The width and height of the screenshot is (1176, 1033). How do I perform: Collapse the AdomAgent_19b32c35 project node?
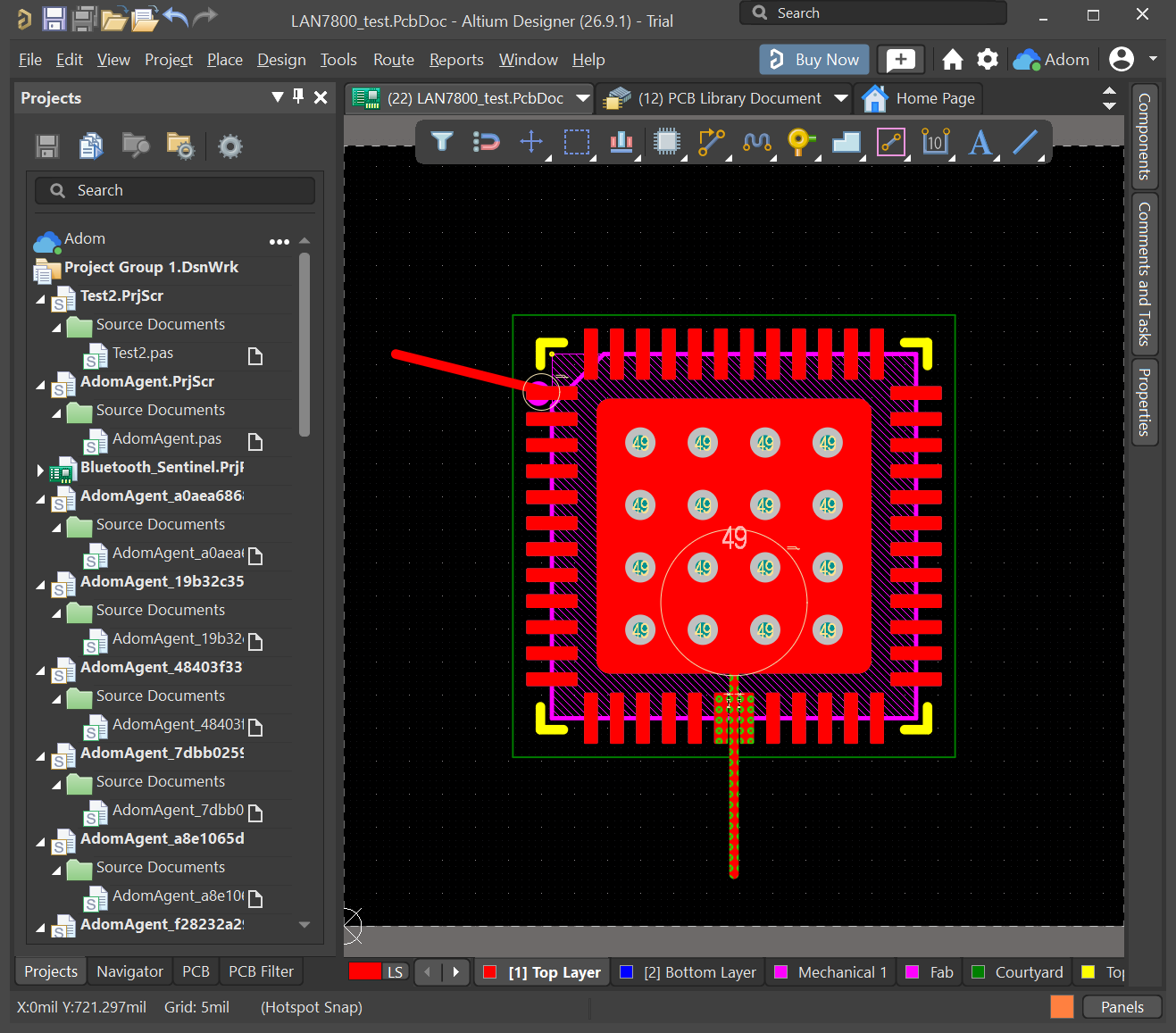[x=40, y=585]
